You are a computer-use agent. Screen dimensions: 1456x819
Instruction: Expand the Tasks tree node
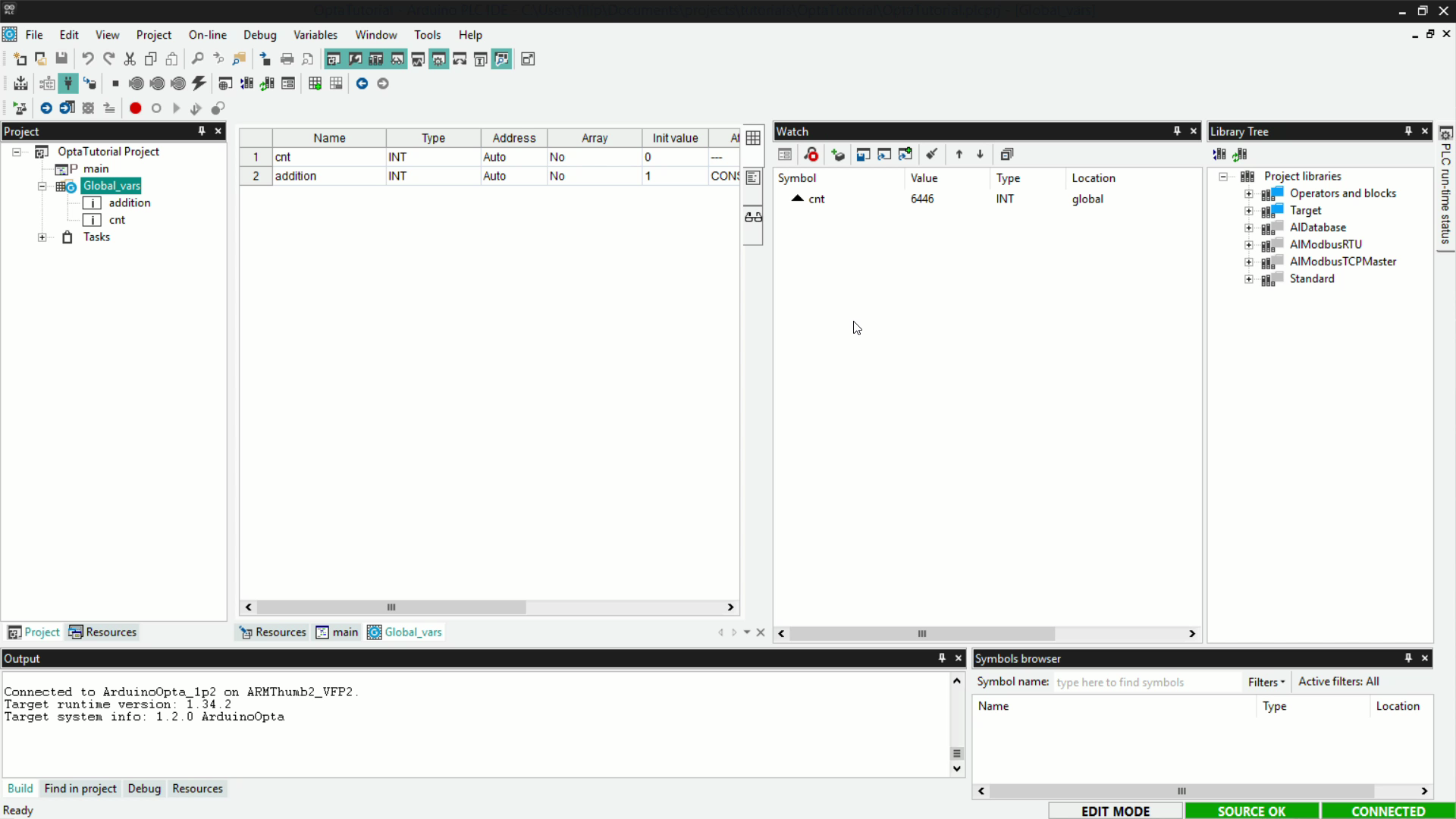coord(42,237)
